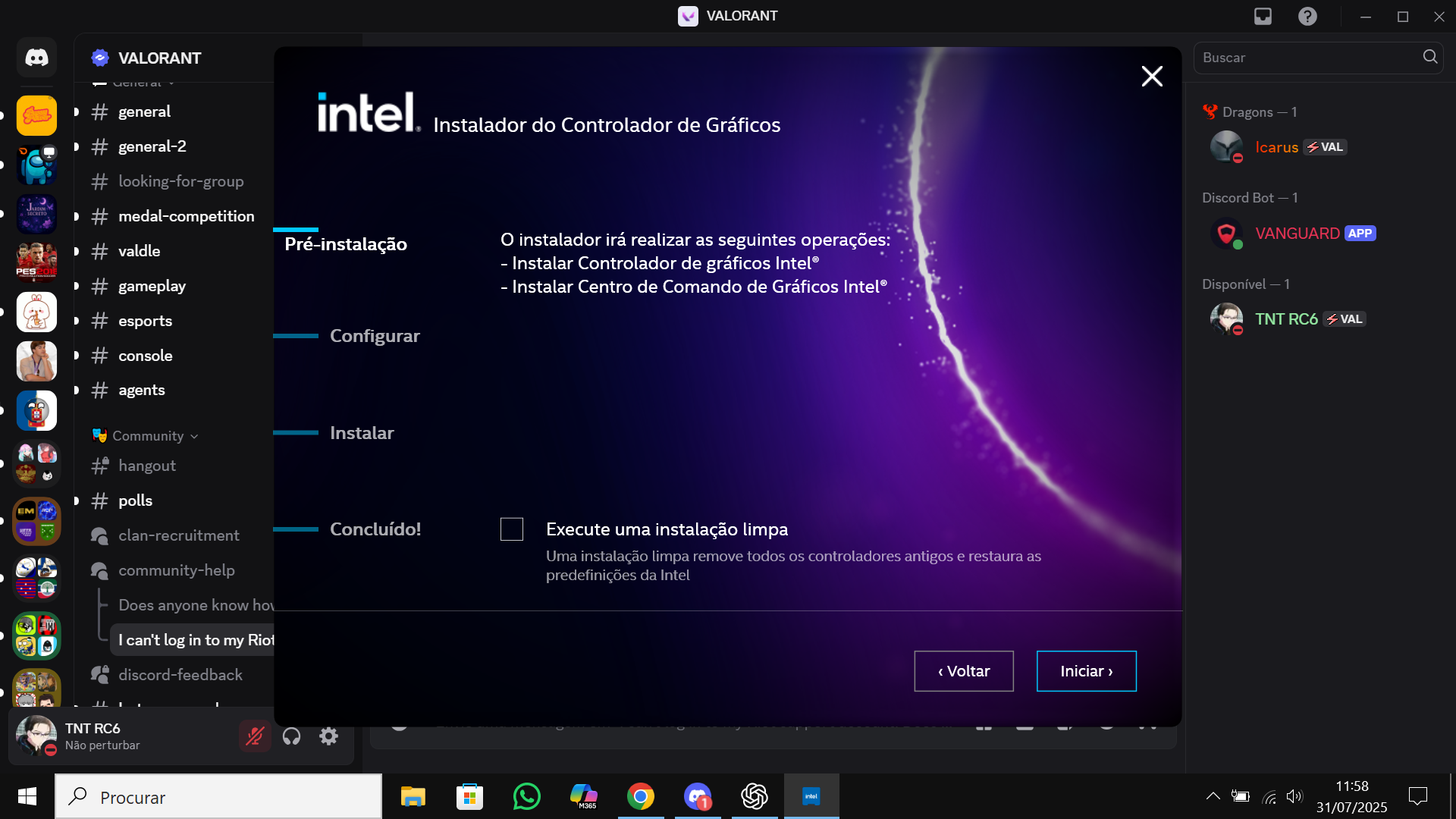Open the orange server icon in sidebar
Image resolution: width=1456 pixels, height=819 pixels.
pyautogui.click(x=36, y=115)
